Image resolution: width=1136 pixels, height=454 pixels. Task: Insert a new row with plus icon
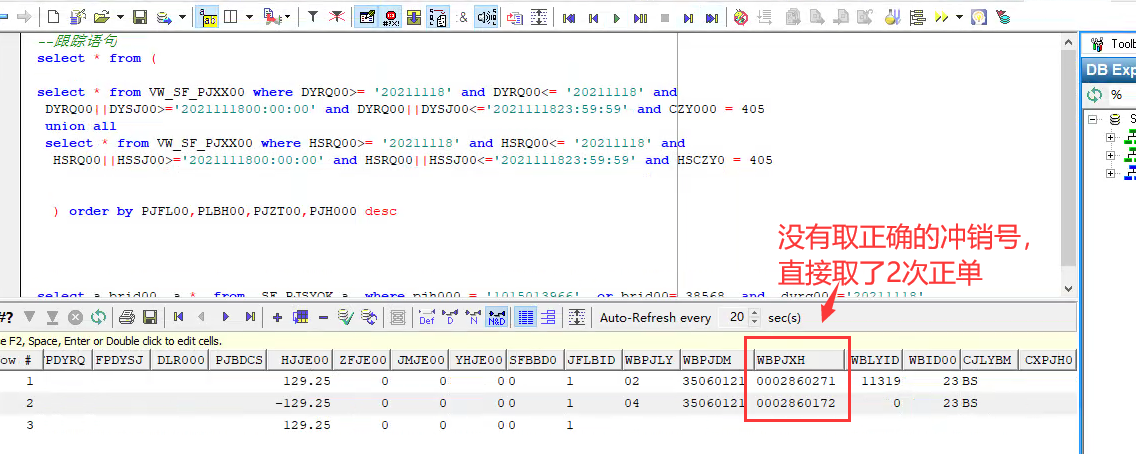tap(277, 316)
